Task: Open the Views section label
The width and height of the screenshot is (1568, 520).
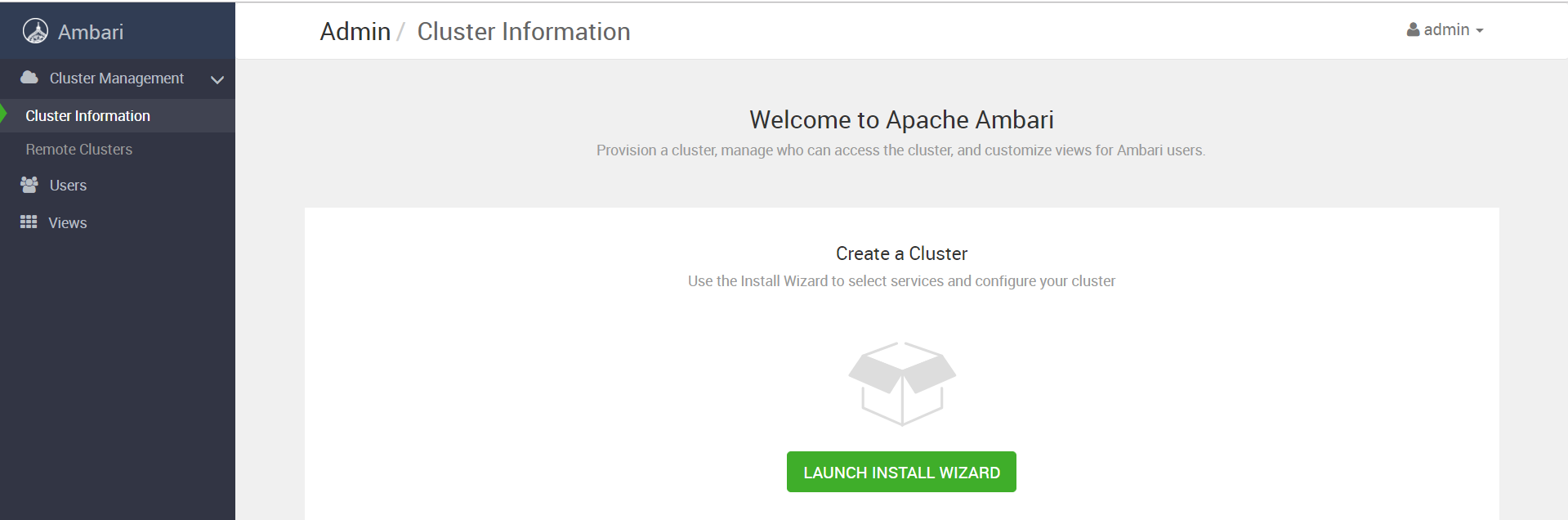Action: coord(68,223)
